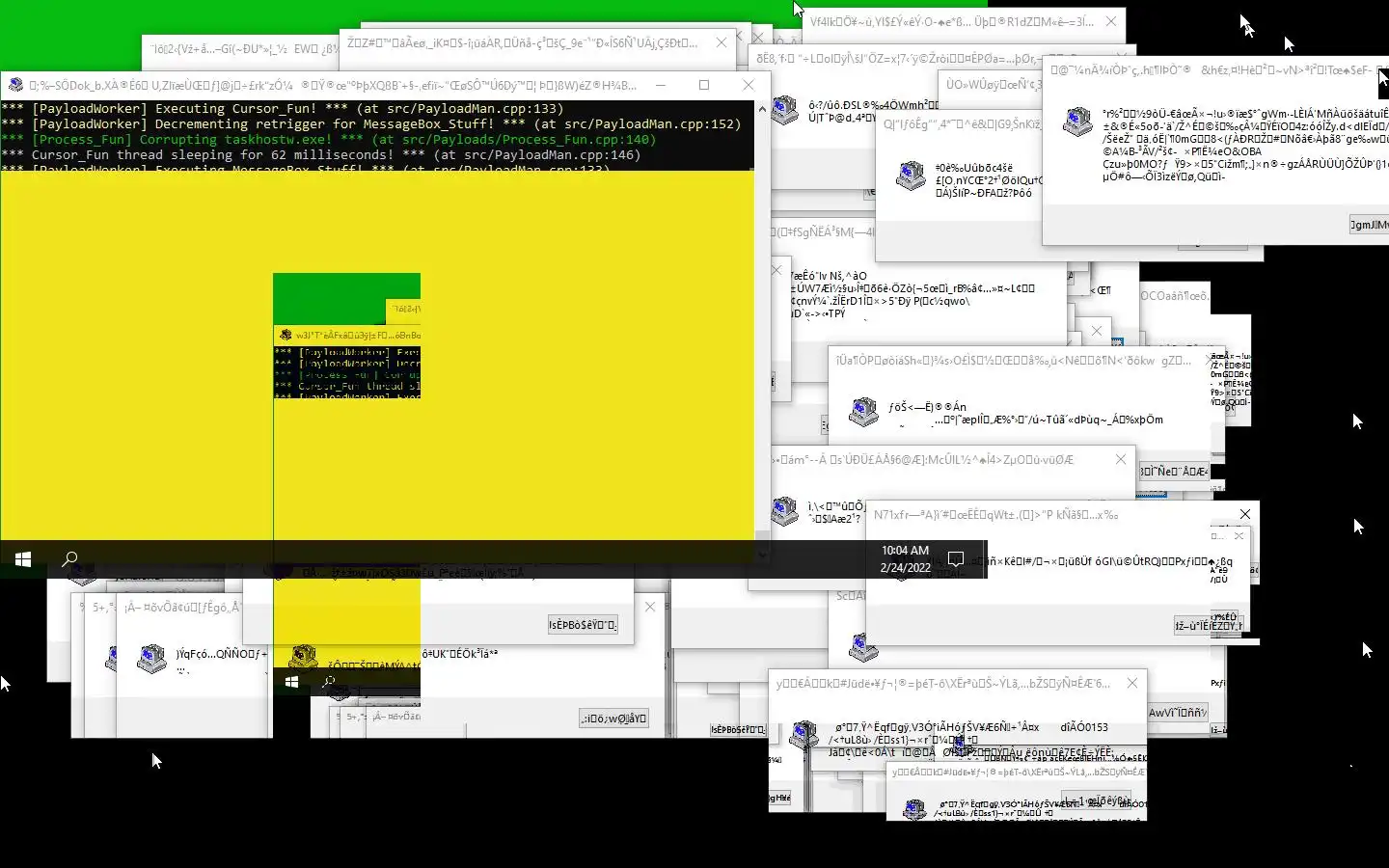
Task: Close the 'N71xfr' titled dialog
Action: point(1245,514)
